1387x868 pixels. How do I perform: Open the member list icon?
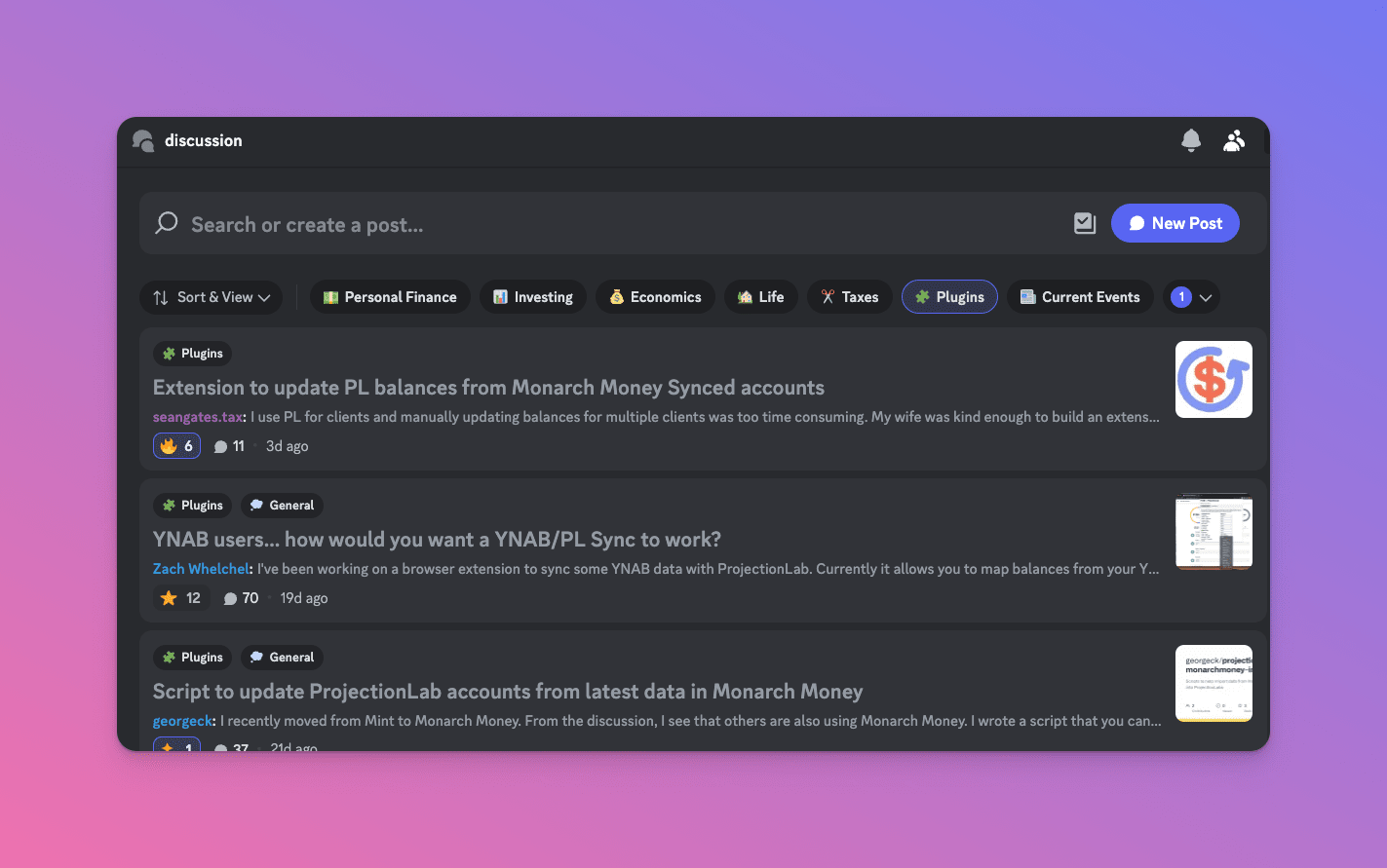tap(1233, 140)
